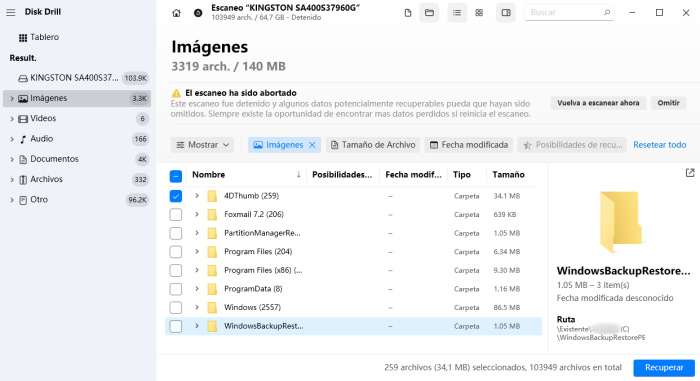The image size is (700, 381).
Task: Sort by the Tipo column header
Action: 462,175
